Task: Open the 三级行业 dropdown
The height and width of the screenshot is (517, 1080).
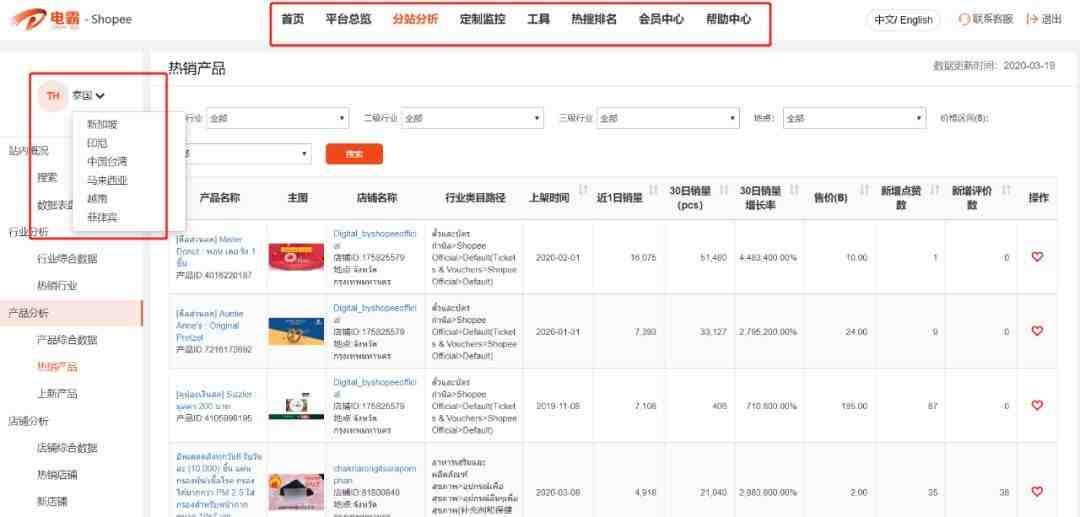Action: pos(667,119)
